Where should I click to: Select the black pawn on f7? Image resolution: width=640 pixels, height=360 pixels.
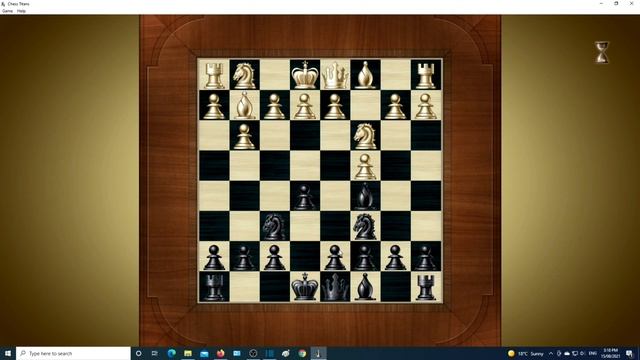coord(274,257)
